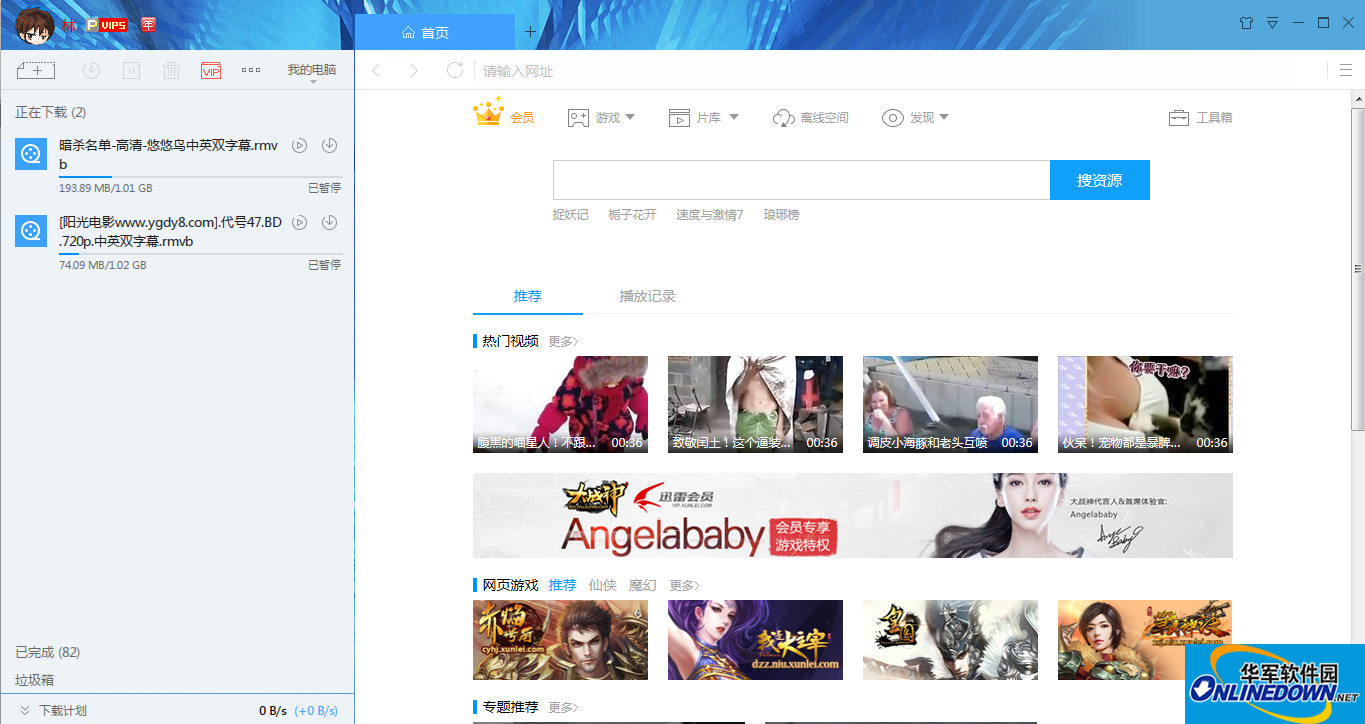Image resolution: width=1365 pixels, height=724 pixels.
Task: Select the 仙侠 game filter
Action: tap(602, 585)
